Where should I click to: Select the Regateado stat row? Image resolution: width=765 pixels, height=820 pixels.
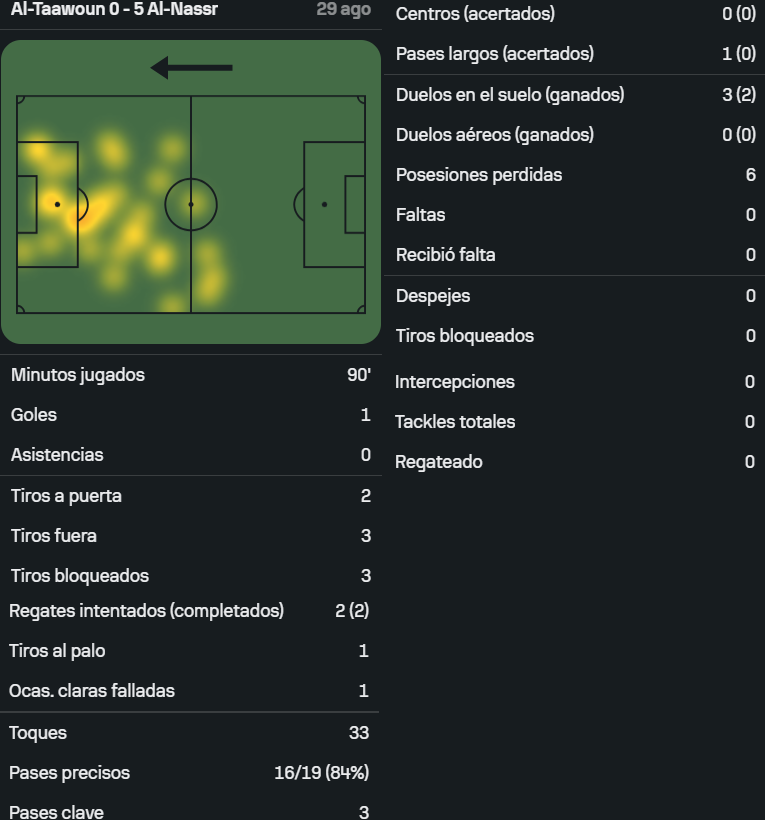coord(575,462)
